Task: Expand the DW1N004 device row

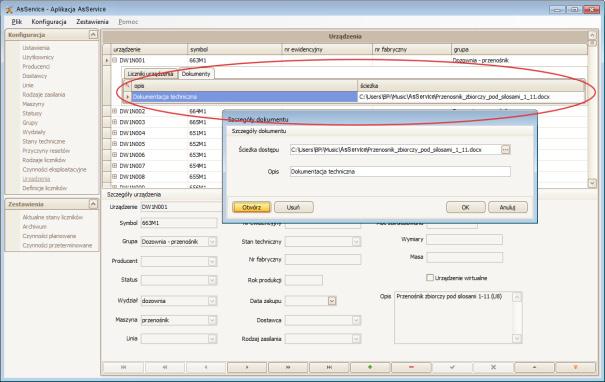Action: [115, 133]
